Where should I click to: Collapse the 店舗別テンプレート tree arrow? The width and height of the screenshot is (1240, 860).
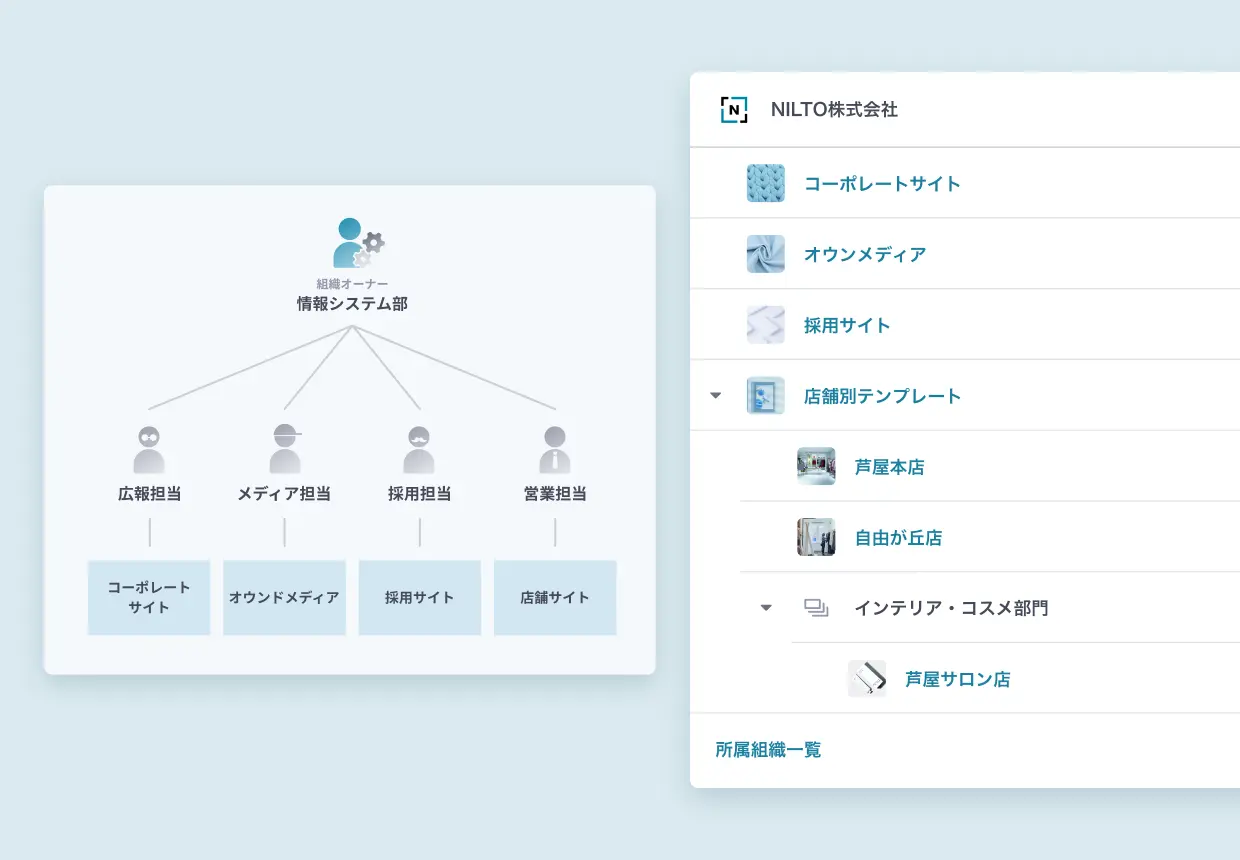[715, 396]
